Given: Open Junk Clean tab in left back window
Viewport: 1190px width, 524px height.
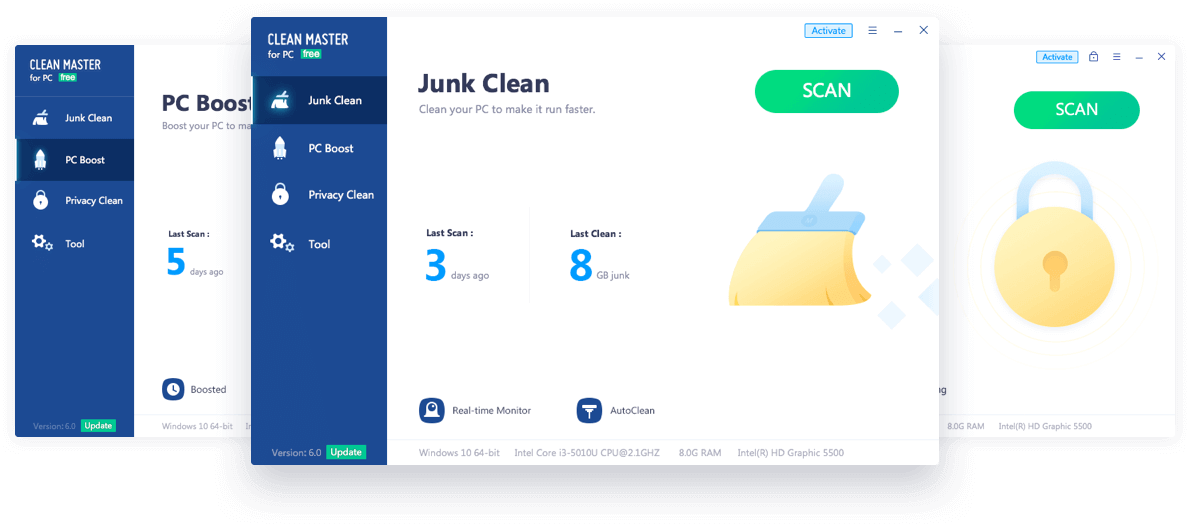Looking at the screenshot, I should (x=88, y=118).
